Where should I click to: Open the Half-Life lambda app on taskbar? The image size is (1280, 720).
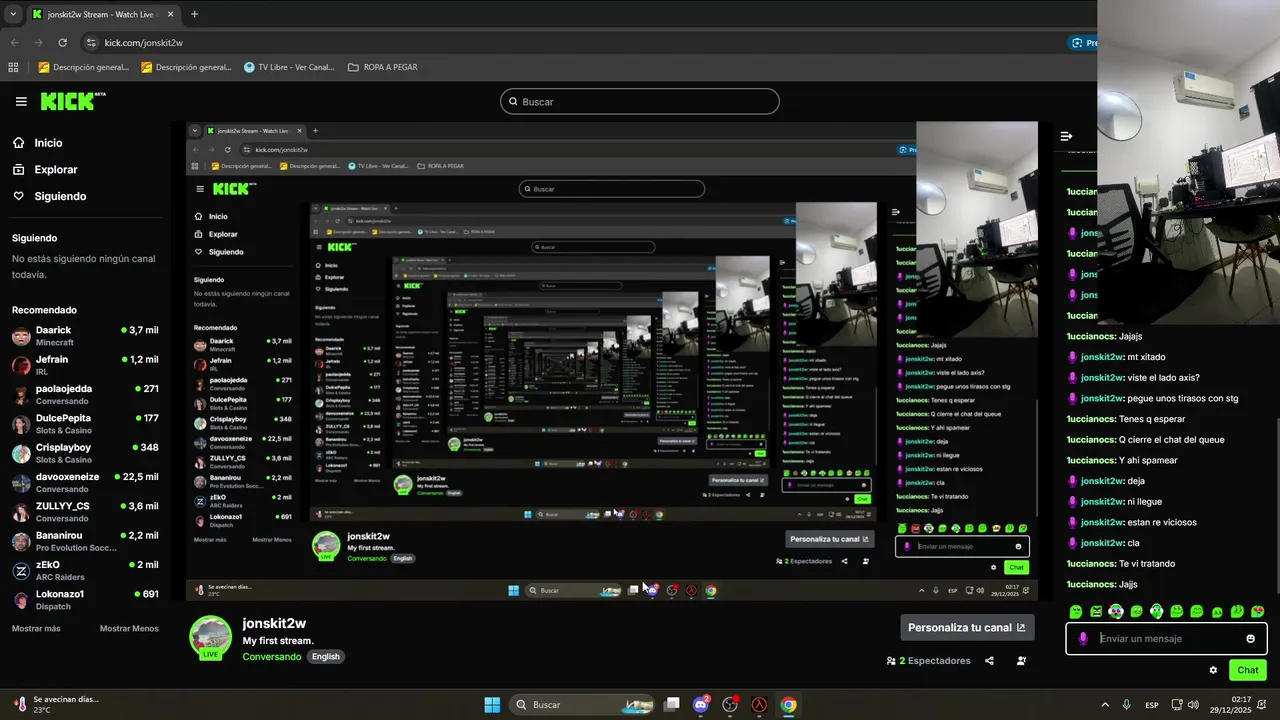click(759, 705)
